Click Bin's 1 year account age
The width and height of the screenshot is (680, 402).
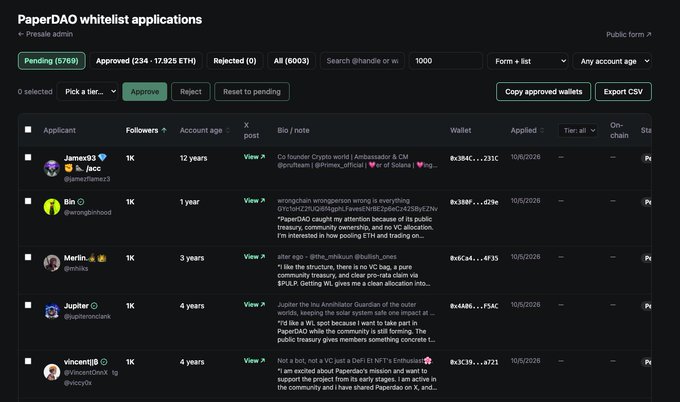pyautogui.click(x=190, y=202)
